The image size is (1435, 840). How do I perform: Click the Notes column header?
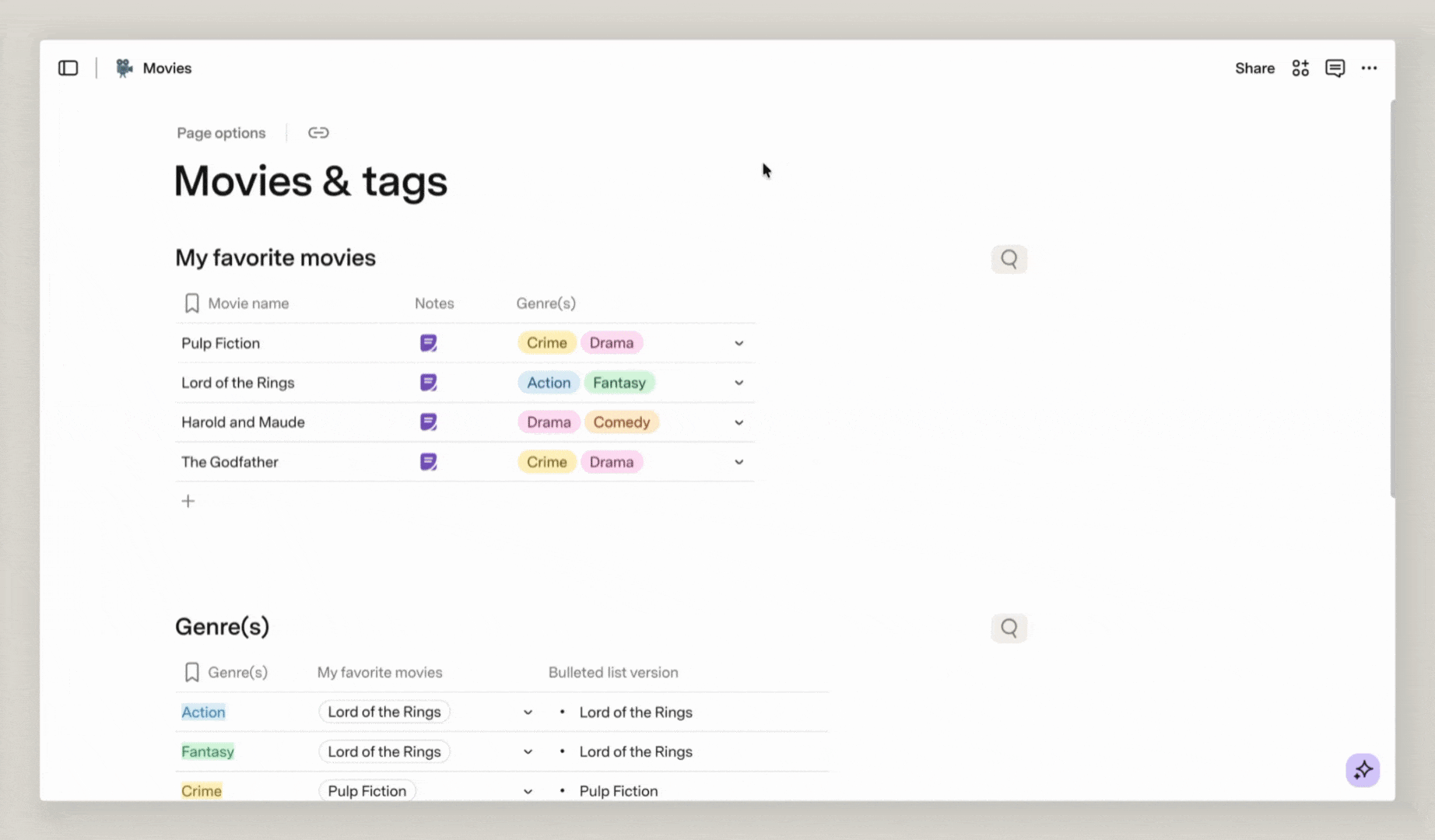pyautogui.click(x=434, y=303)
